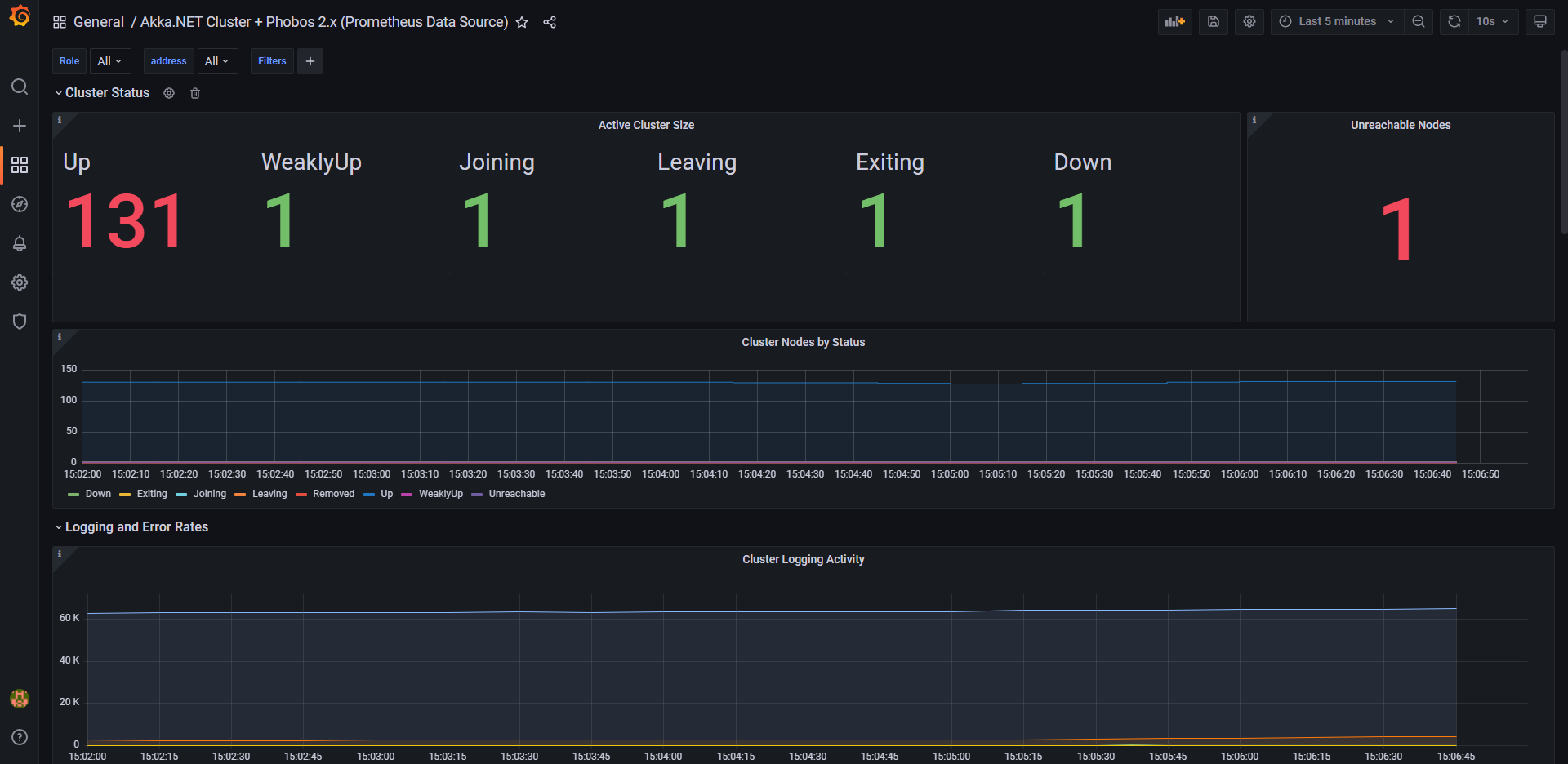Viewport: 1568px width, 764px height.
Task: Click the Joining stat label
Action: (497, 162)
